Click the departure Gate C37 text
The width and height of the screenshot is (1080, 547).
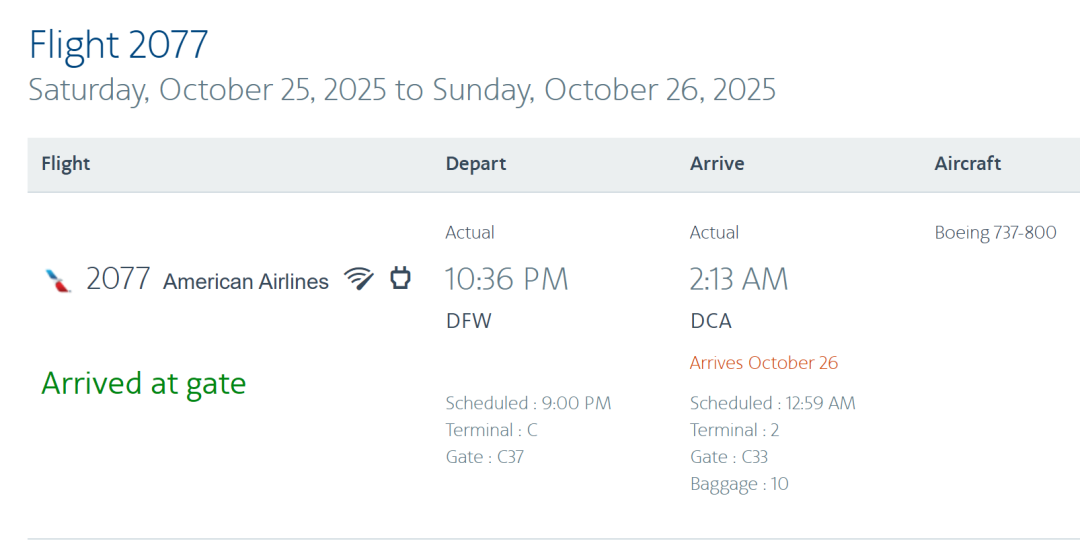tap(485, 457)
